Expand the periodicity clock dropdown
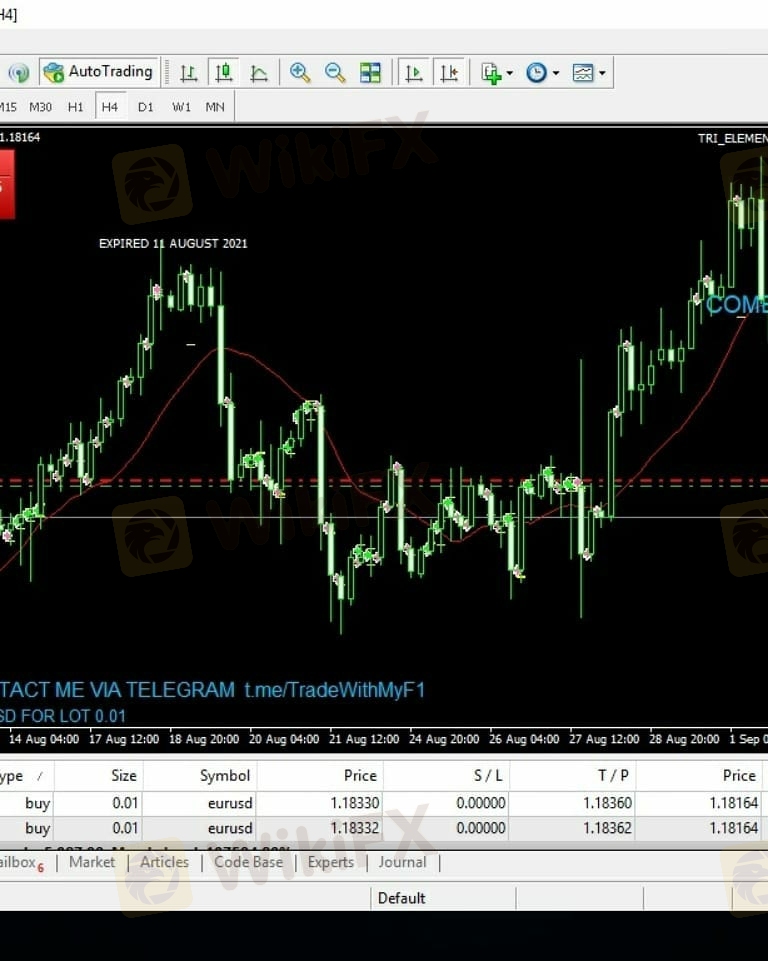768x961 pixels. pyautogui.click(x=542, y=72)
